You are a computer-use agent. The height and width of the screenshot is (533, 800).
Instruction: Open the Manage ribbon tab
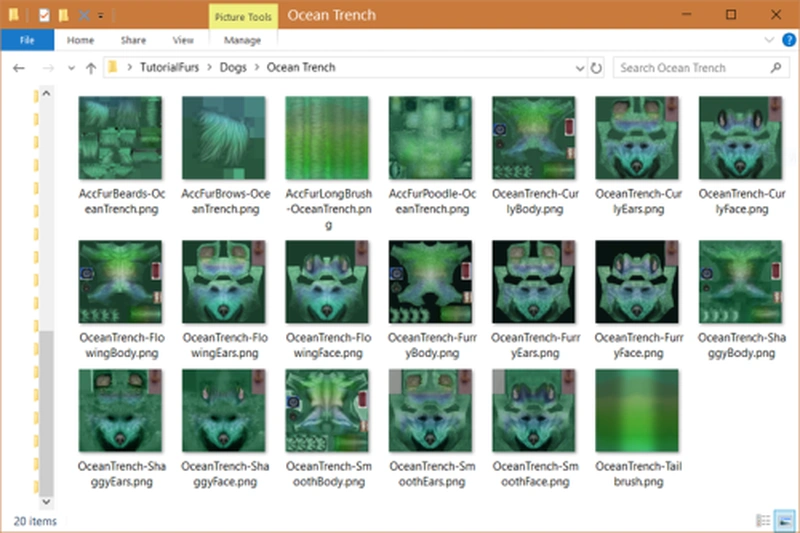click(242, 40)
